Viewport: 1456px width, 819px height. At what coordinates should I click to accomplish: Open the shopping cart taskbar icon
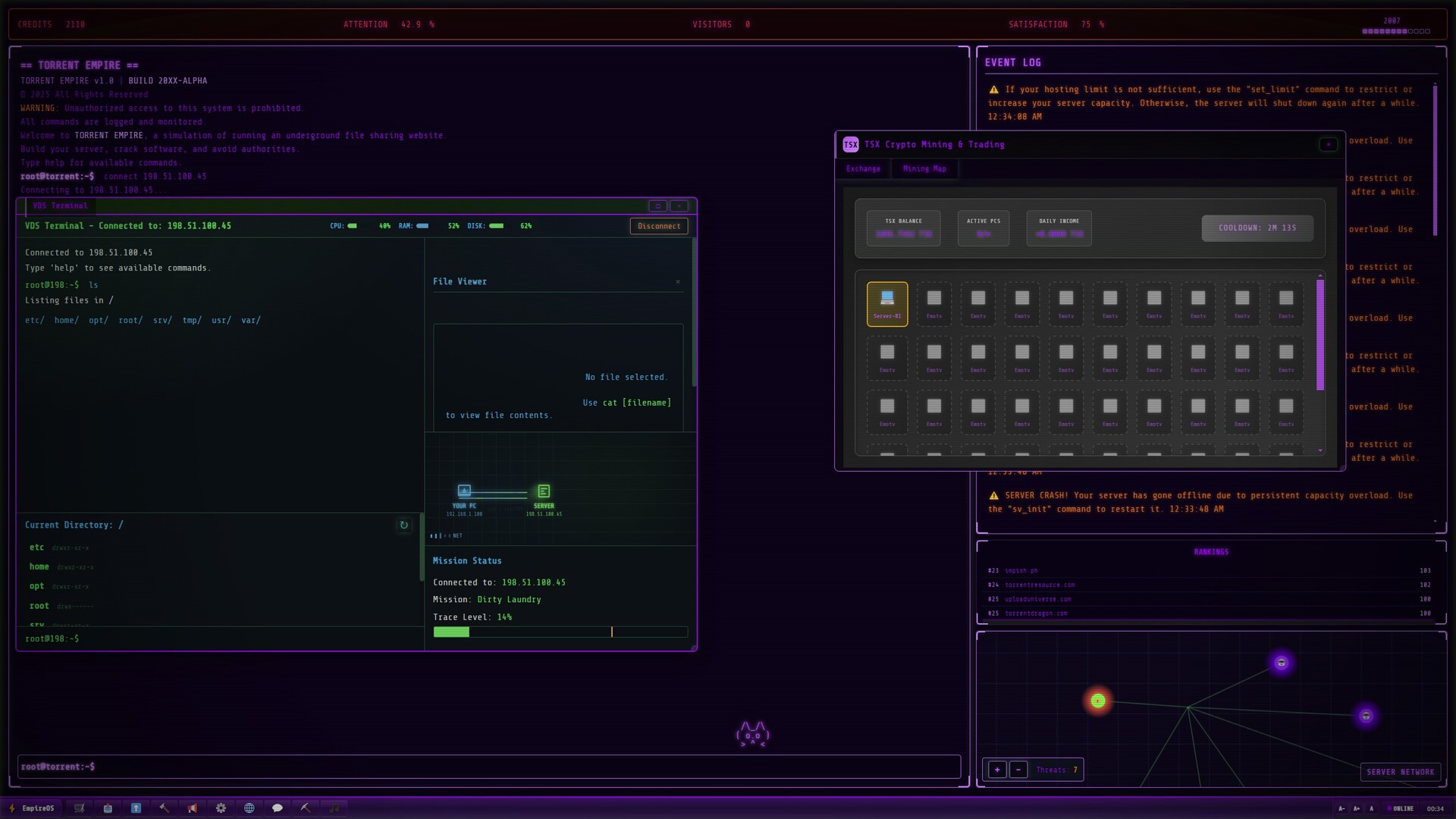click(79, 808)
